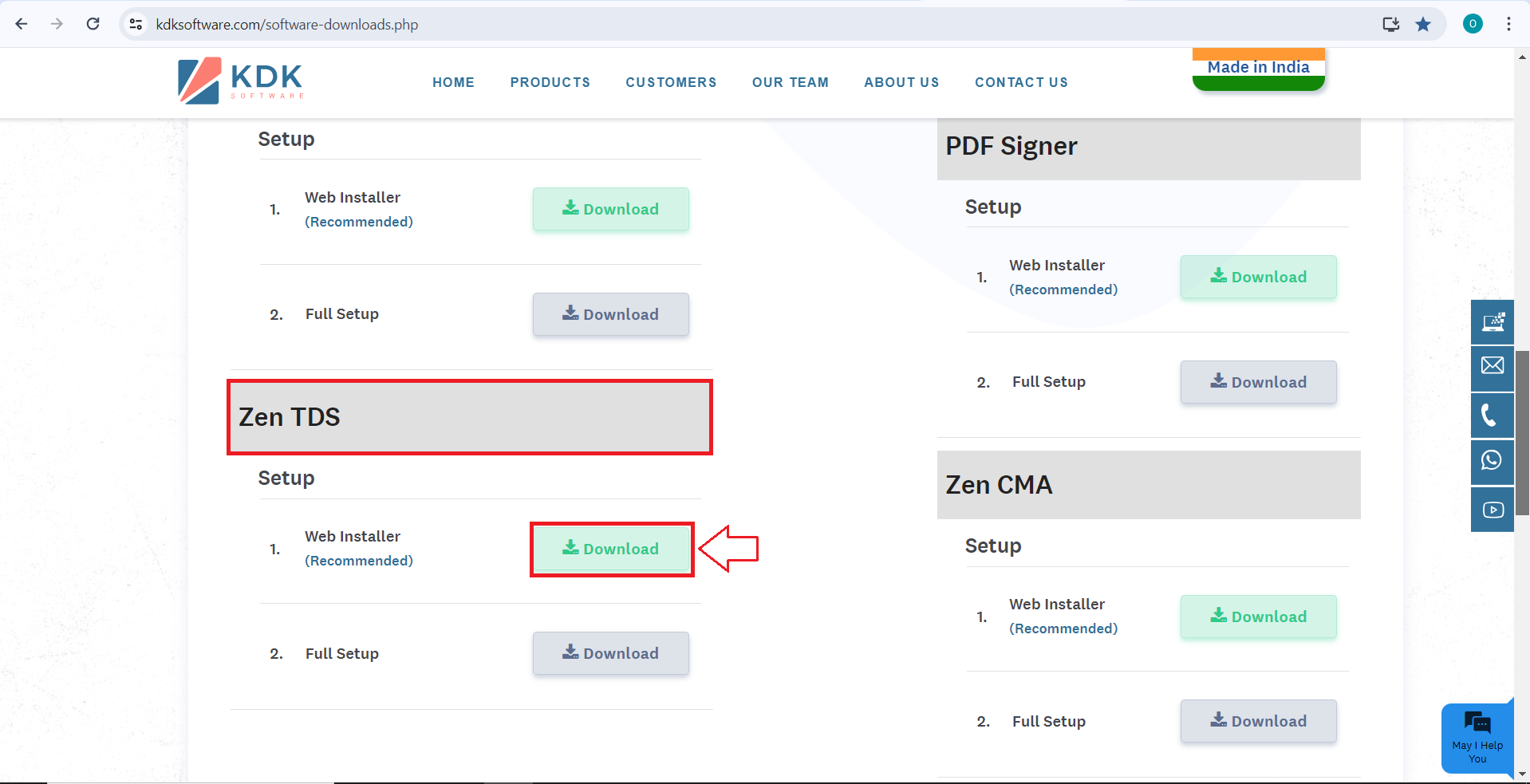Download Zen TDS Web Installer
This screenshot has width=1530, height=784.
611,549
